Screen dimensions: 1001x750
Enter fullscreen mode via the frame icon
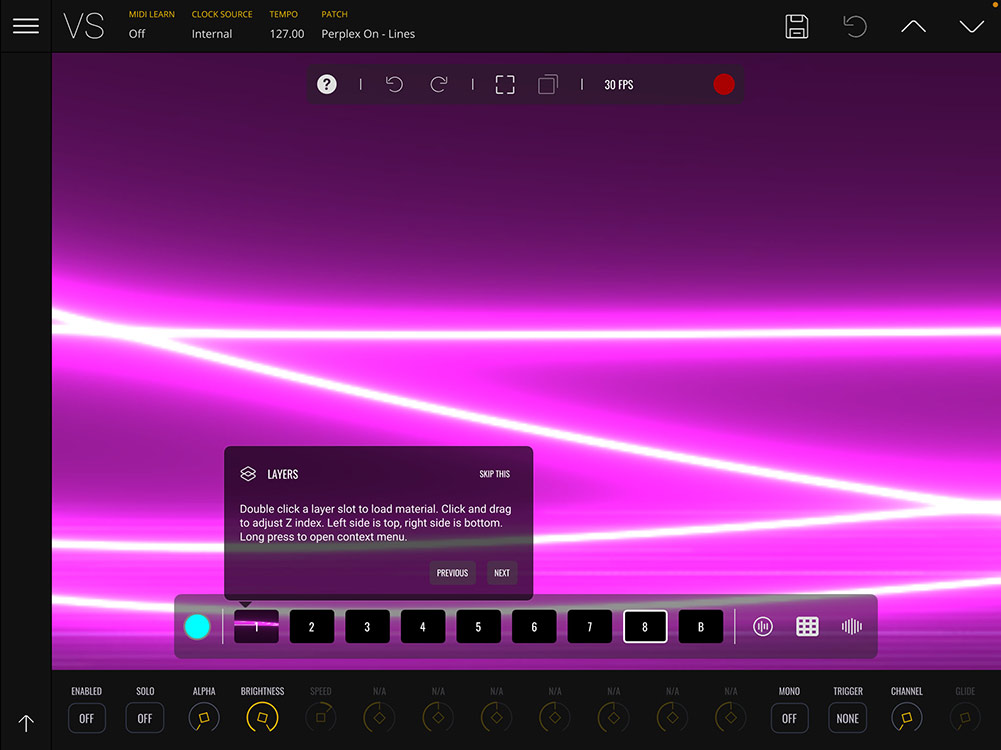coord(505,85)
